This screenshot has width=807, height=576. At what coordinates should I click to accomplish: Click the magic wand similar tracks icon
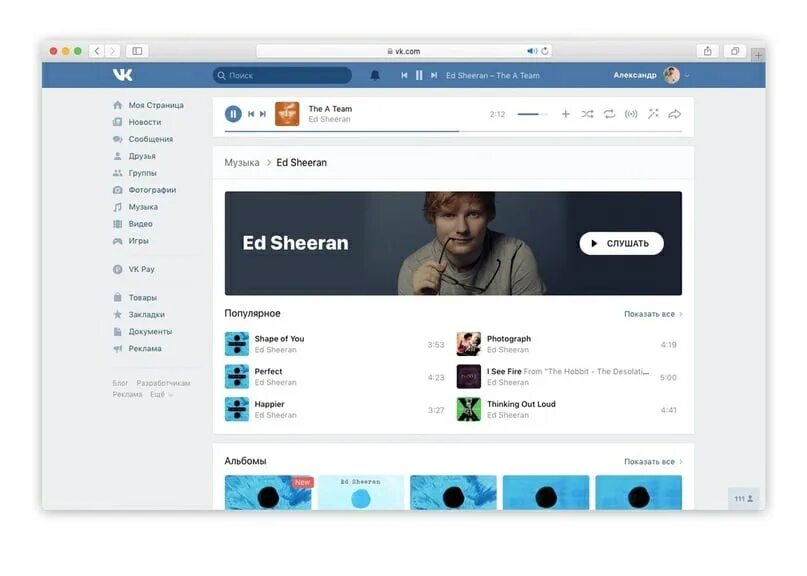(653, 114)
